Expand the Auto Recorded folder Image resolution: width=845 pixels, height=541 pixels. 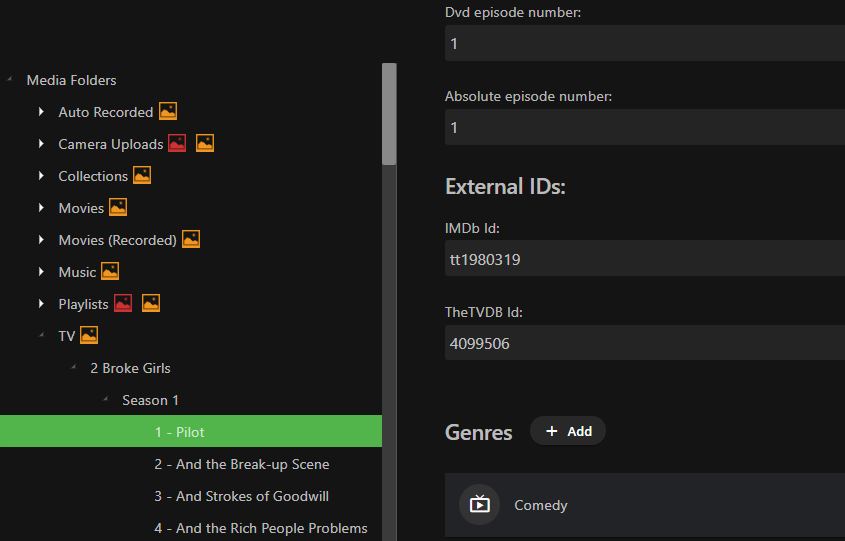(41, 112)
